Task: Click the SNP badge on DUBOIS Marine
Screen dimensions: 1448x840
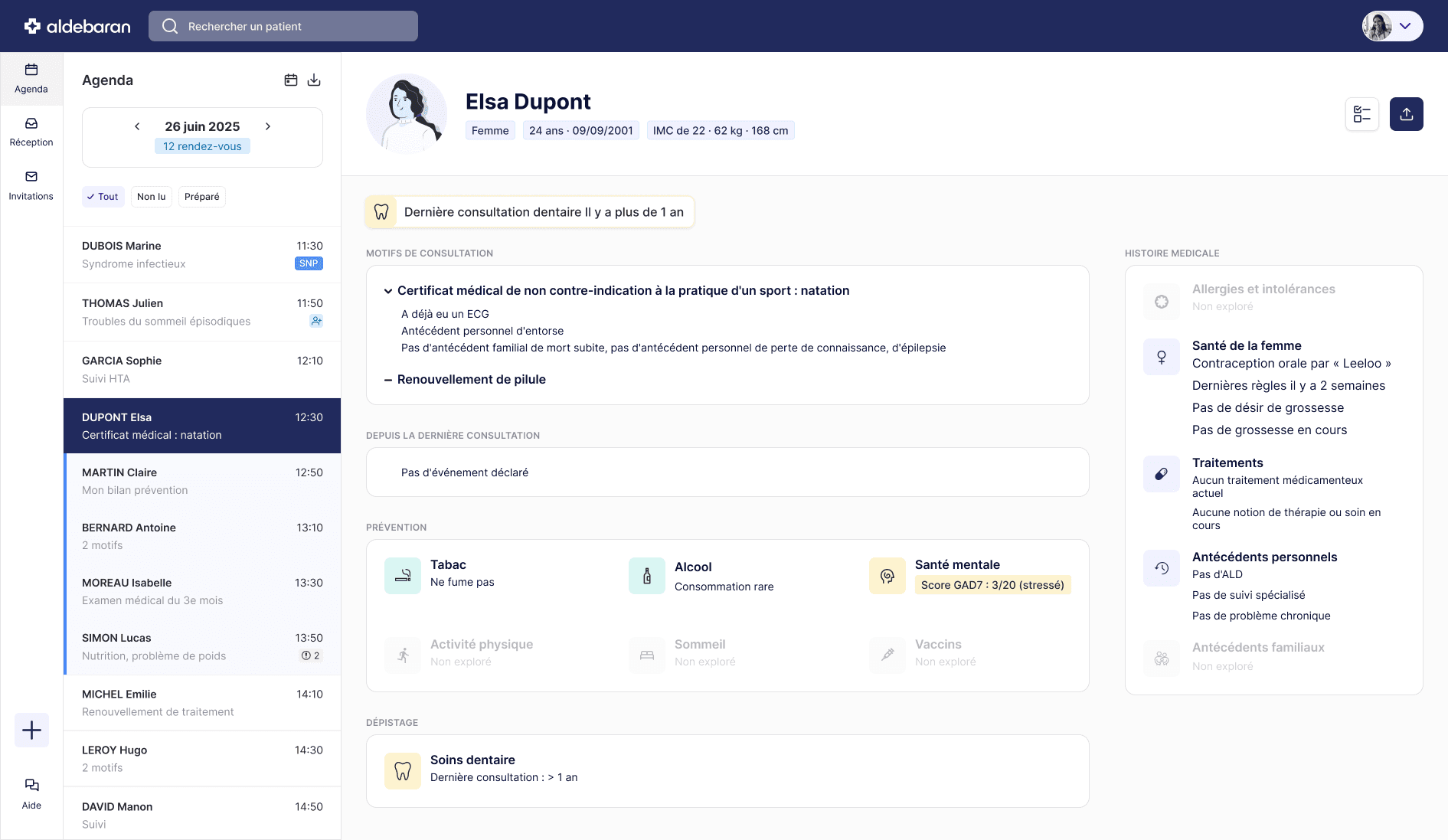Action: point(309,263)
